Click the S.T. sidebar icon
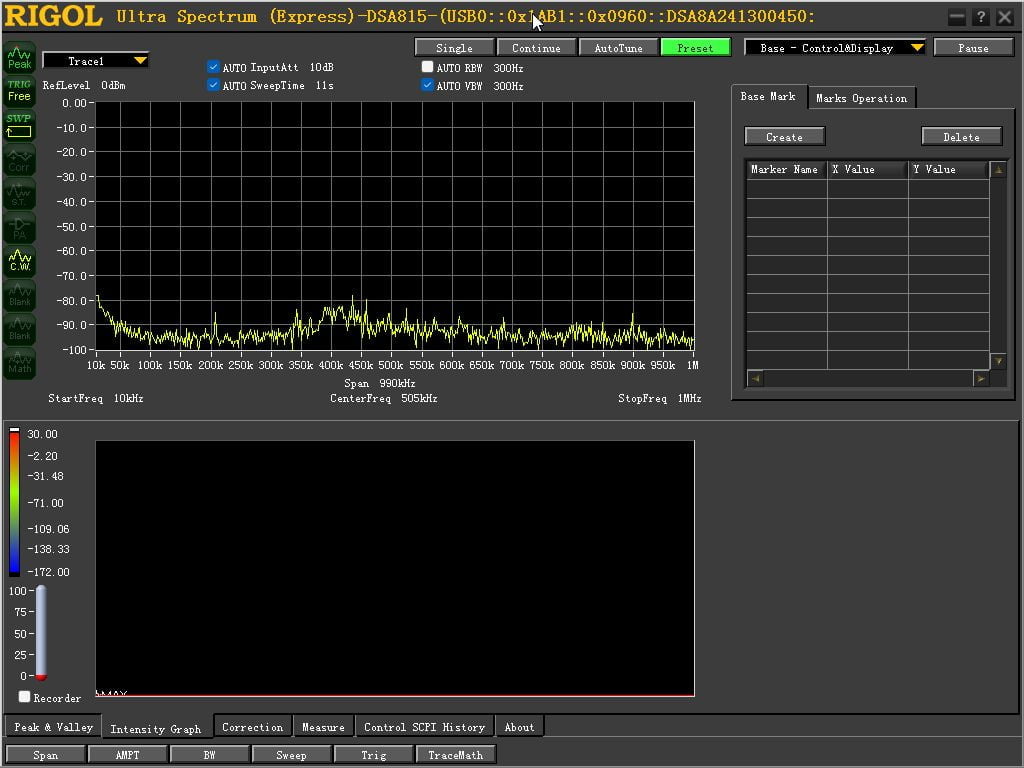 20,194
